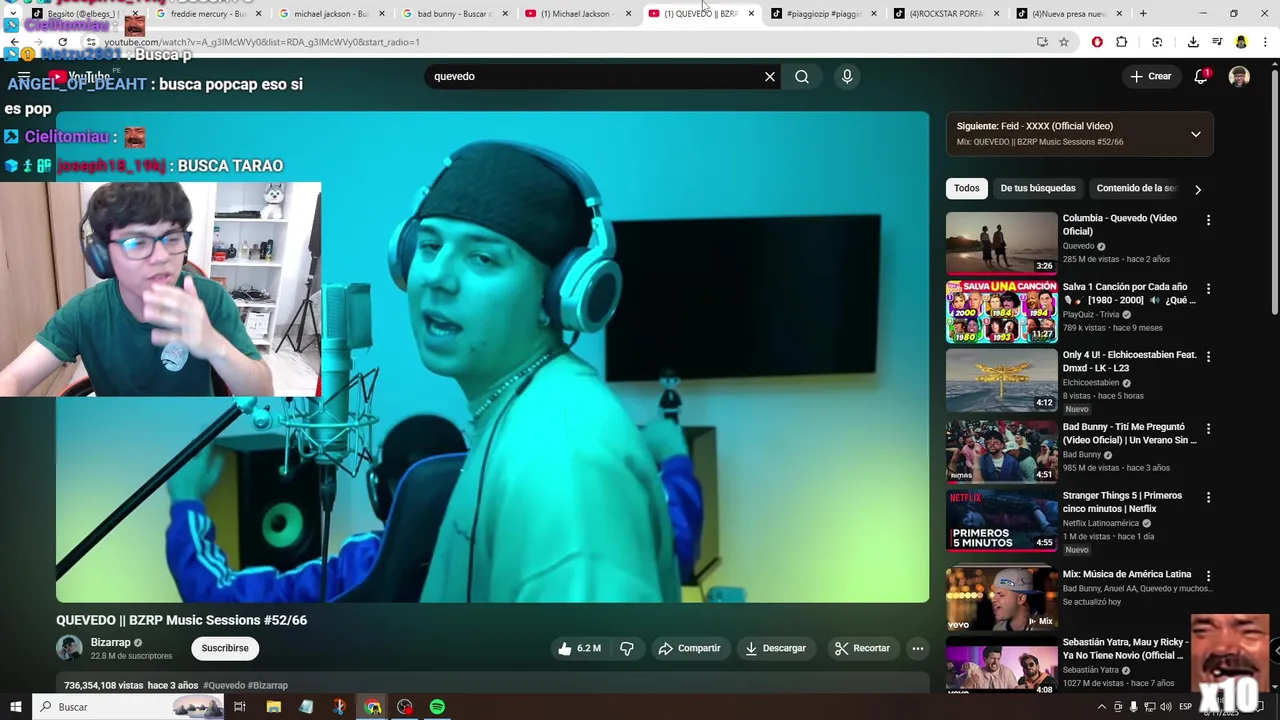This screenshot has width=1280, height=720.
Task: Click the Compartir button
Action: click(x=689, y=648)
